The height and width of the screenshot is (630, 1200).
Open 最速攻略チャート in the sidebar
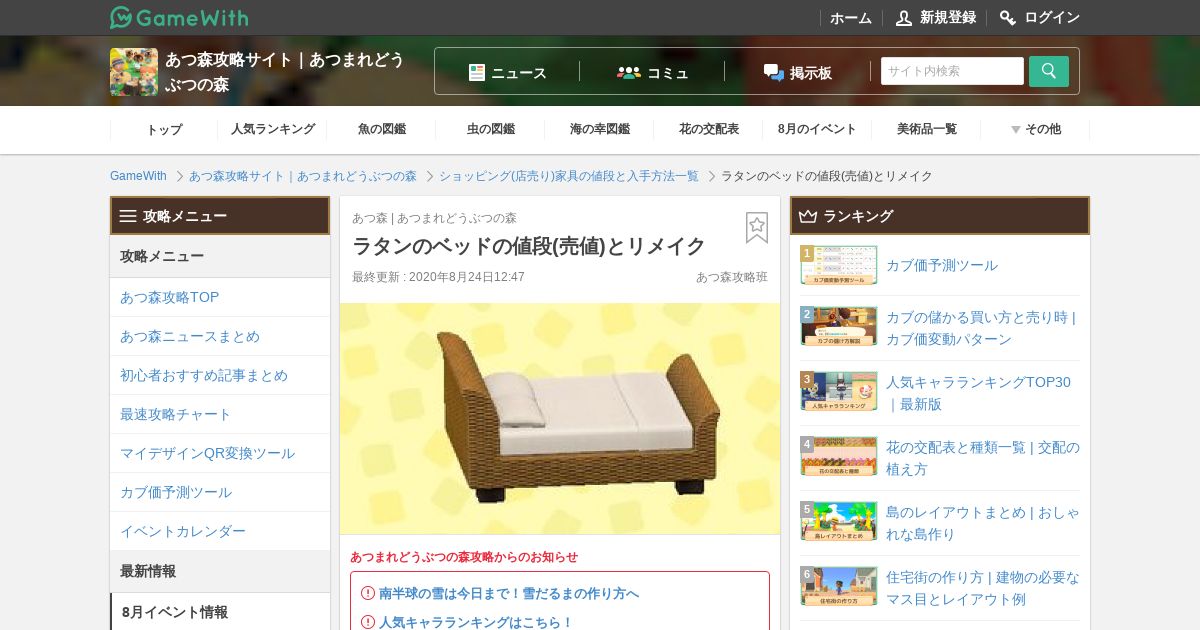point(220,414)
